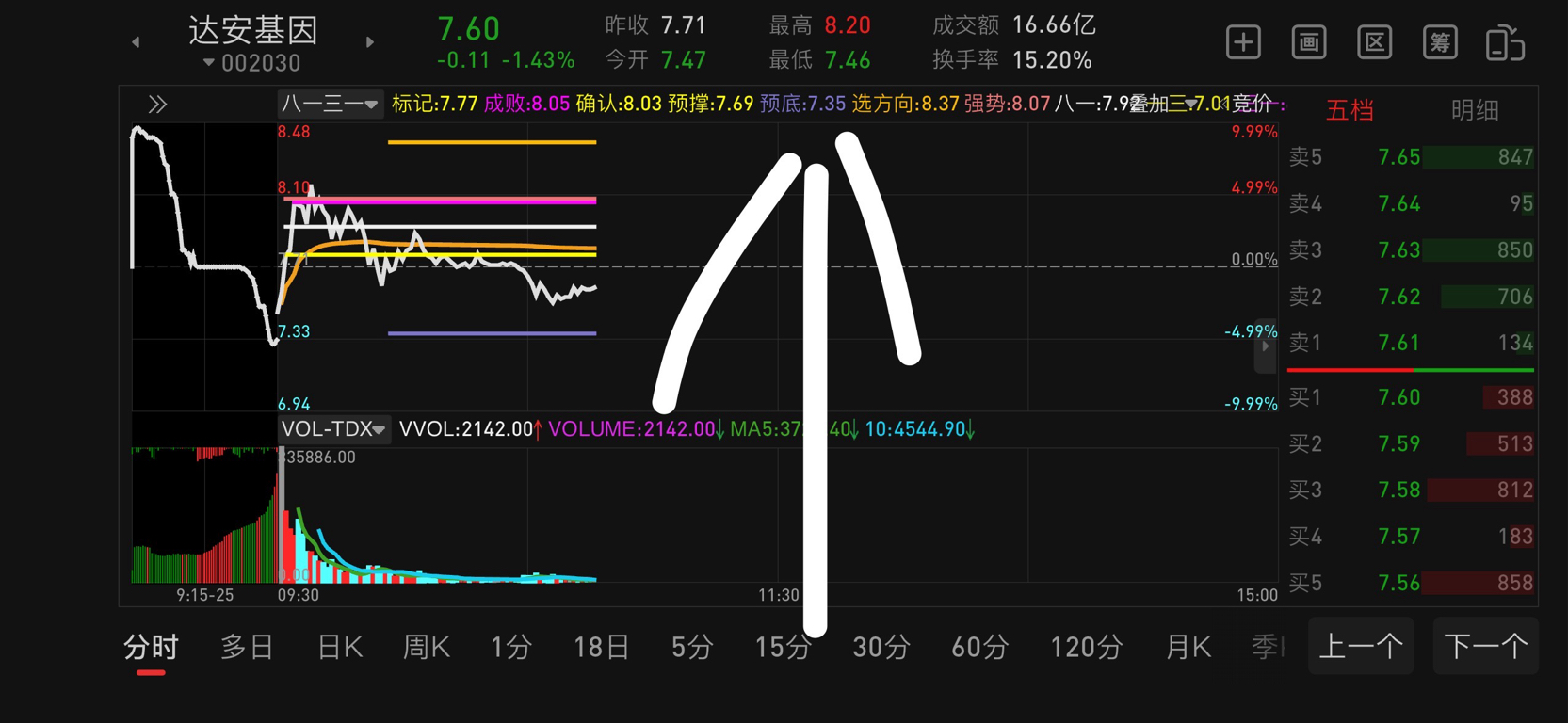Select the 120分 chart tab

point(1087,648)
